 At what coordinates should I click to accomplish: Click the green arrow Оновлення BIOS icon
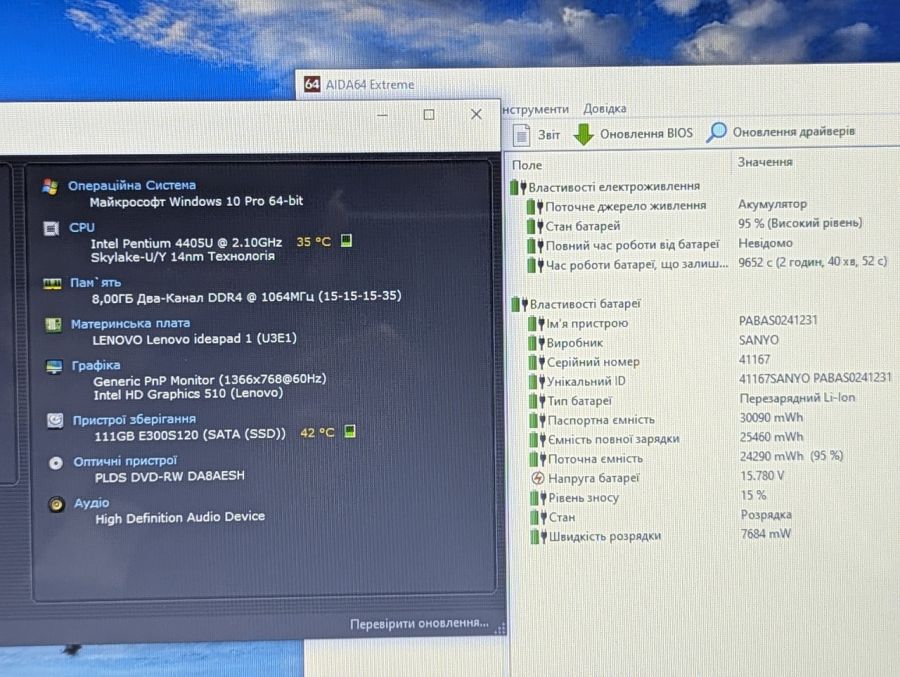pos(584,134)
